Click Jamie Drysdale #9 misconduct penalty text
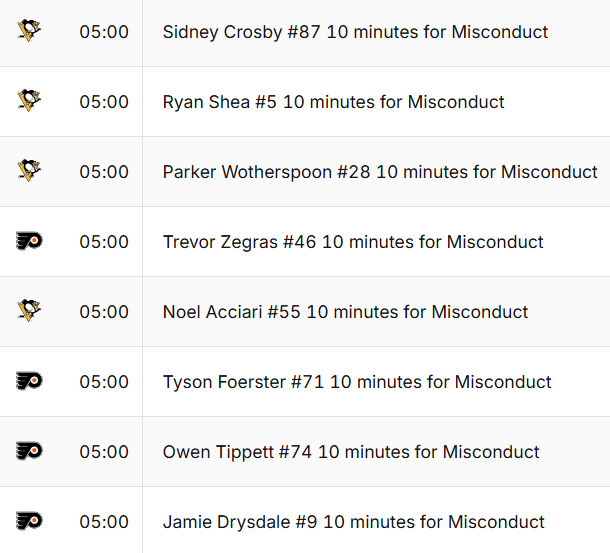Viewport: 610px width, 553px height. coord(353,522)
